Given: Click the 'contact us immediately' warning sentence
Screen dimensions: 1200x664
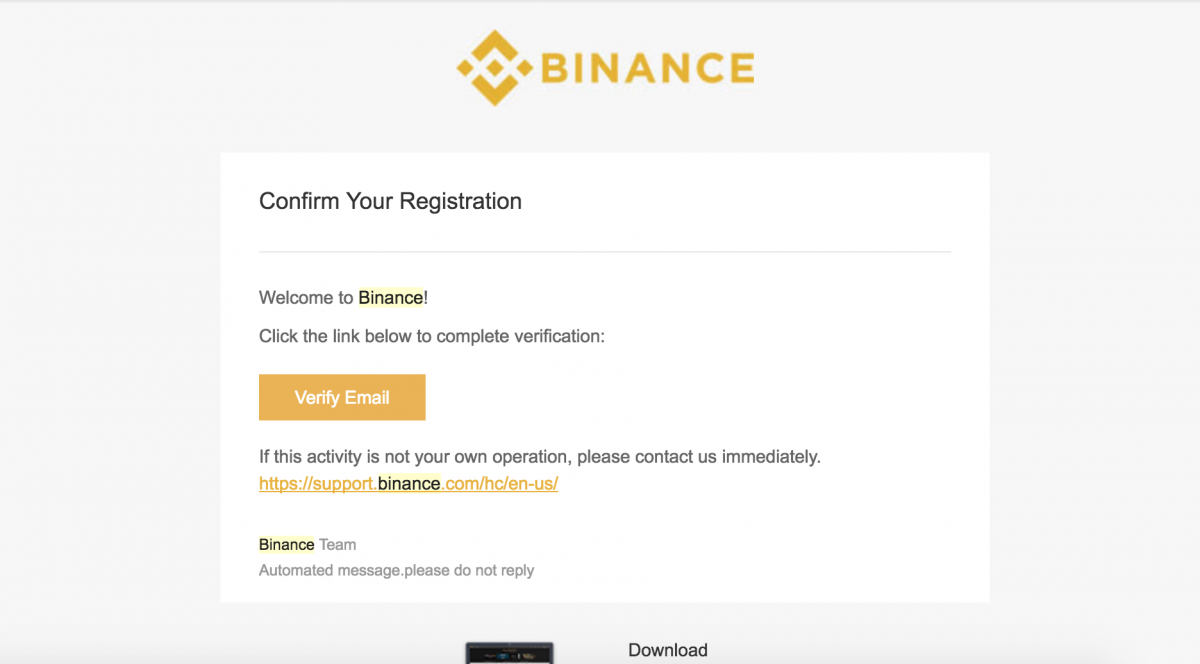Looking at the screenshot, I should pyautogui.click(x=540, y=457).
